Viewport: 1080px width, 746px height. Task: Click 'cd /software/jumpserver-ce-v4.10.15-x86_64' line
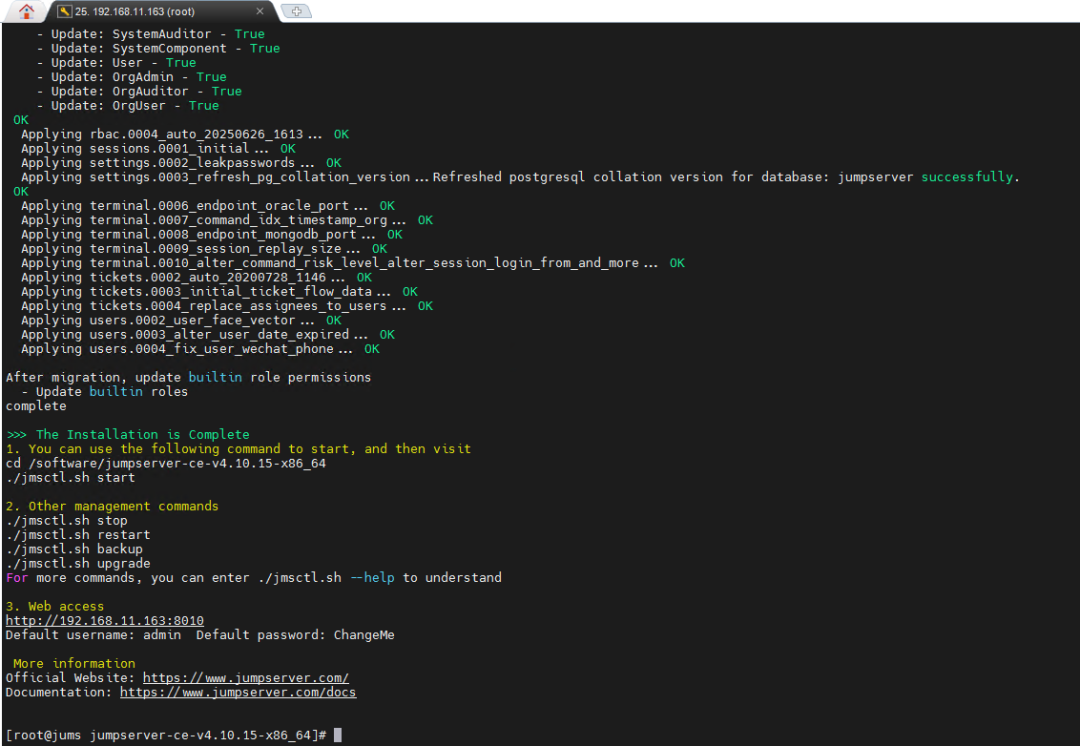[166, 463]
